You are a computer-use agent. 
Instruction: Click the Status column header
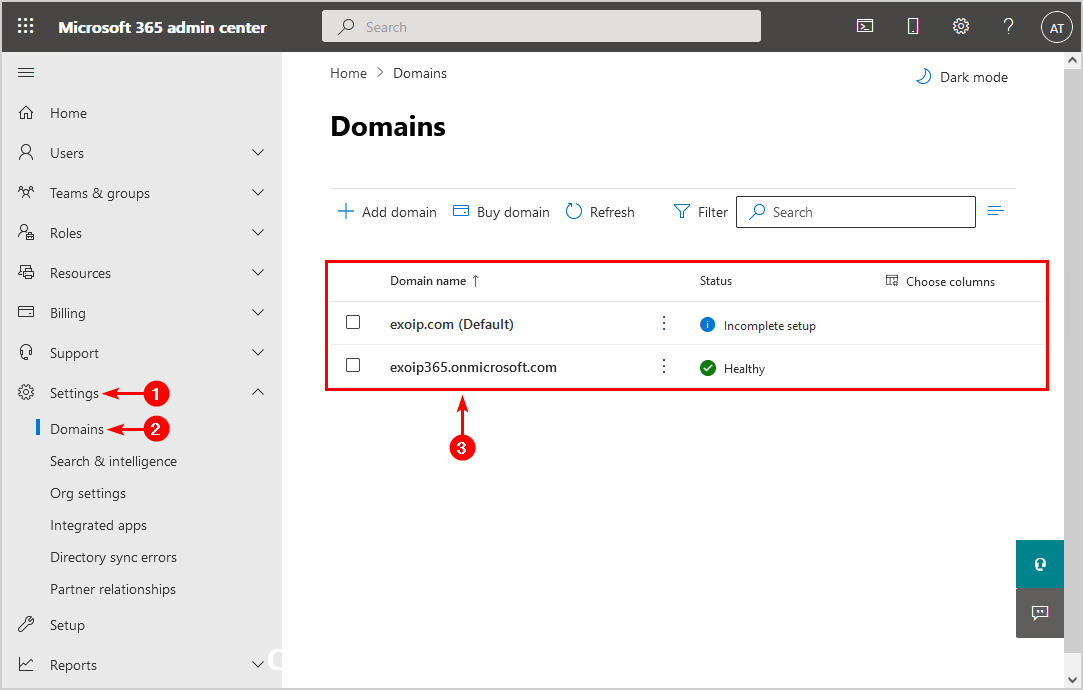(x=716, y=280)
